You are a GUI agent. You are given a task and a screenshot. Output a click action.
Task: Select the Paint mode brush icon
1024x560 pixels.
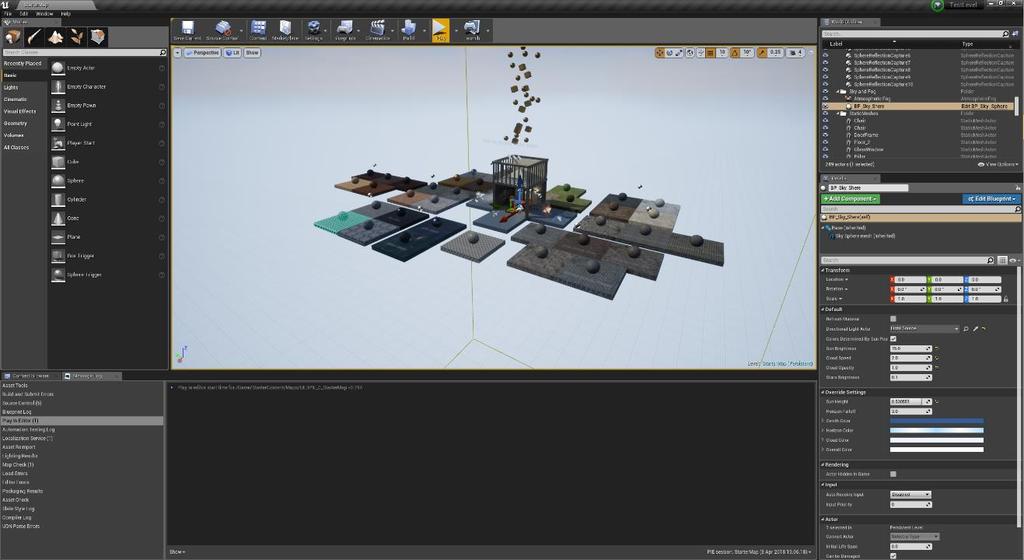[34, 37]
